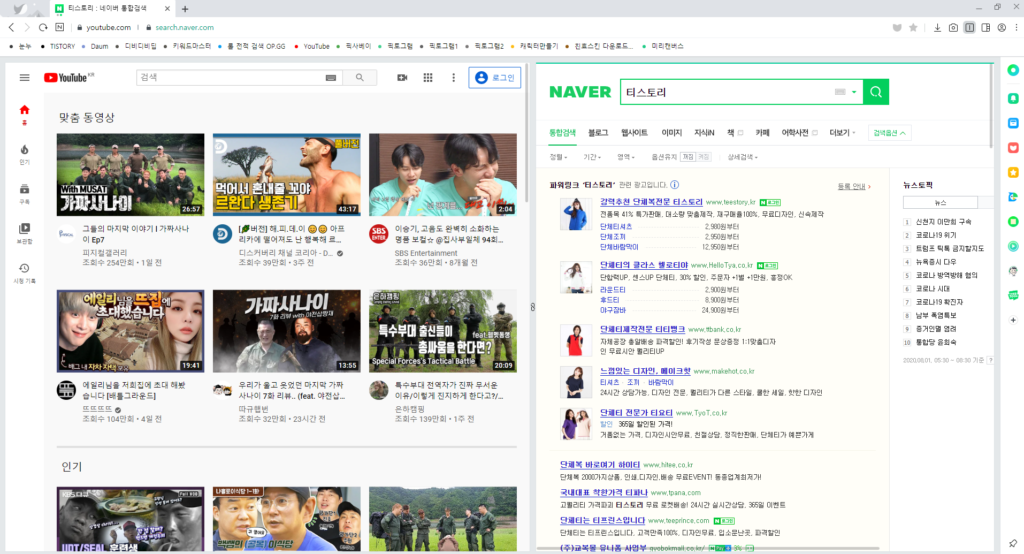This screenshot has height=554, width=1024.
Task: Reload the page with refresh icon
Action: (x=43, y=27)
